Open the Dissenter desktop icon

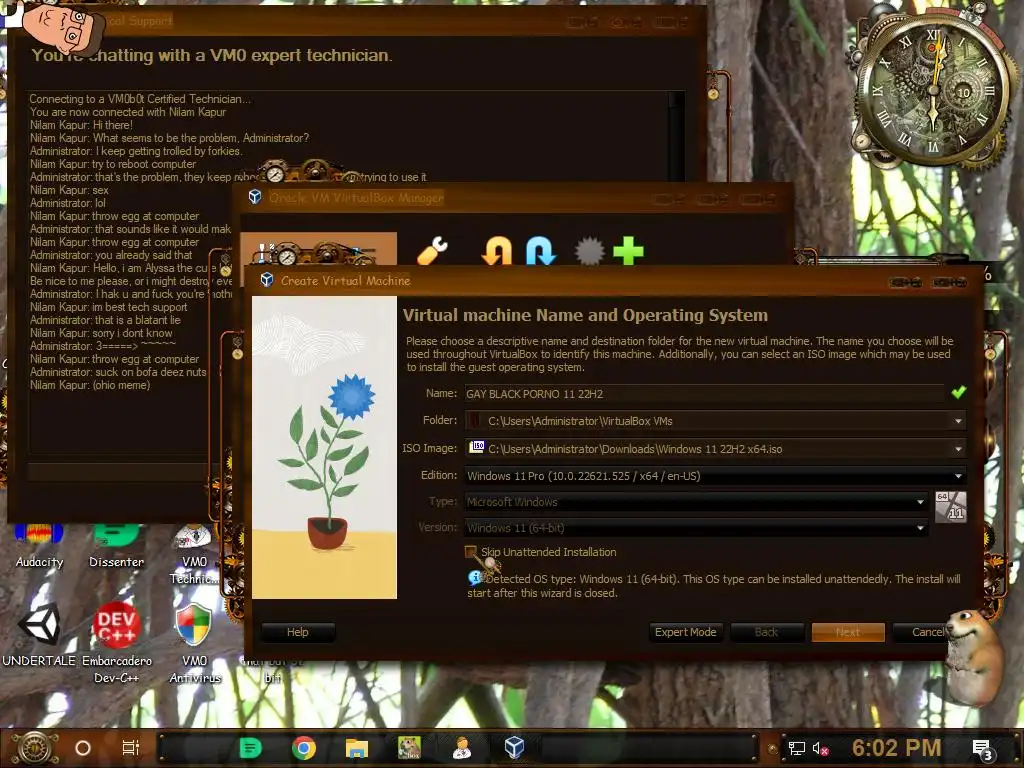pyautogui.click(x=116, y=546)
